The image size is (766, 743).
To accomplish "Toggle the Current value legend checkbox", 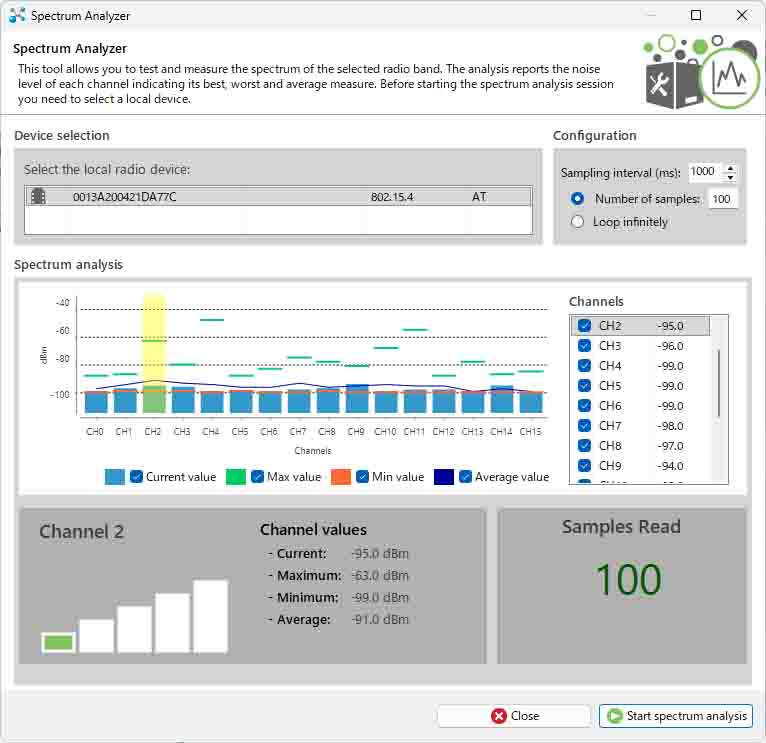I will tap(137, 477).
